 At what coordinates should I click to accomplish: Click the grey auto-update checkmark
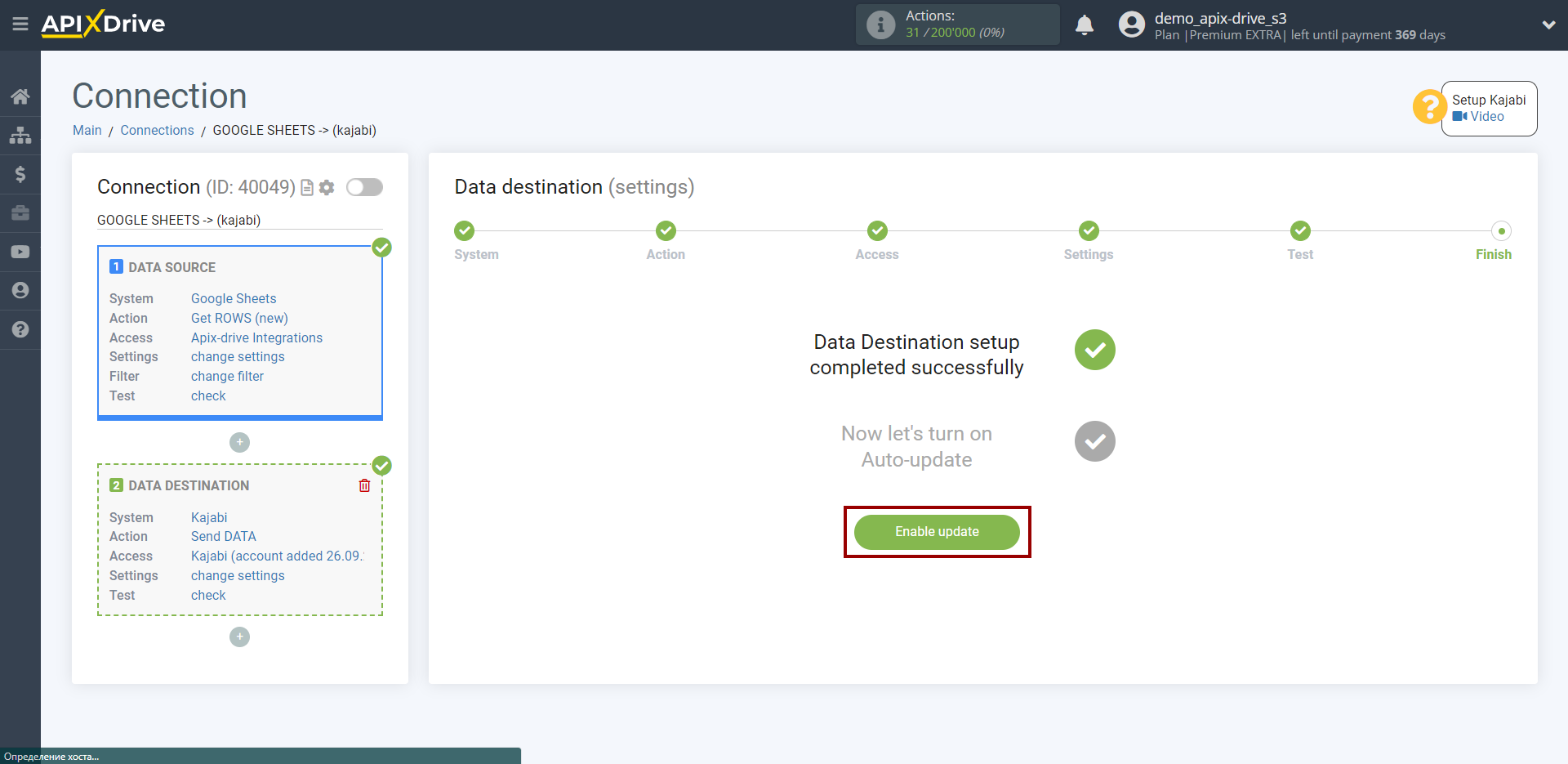tap(1094, 442)
